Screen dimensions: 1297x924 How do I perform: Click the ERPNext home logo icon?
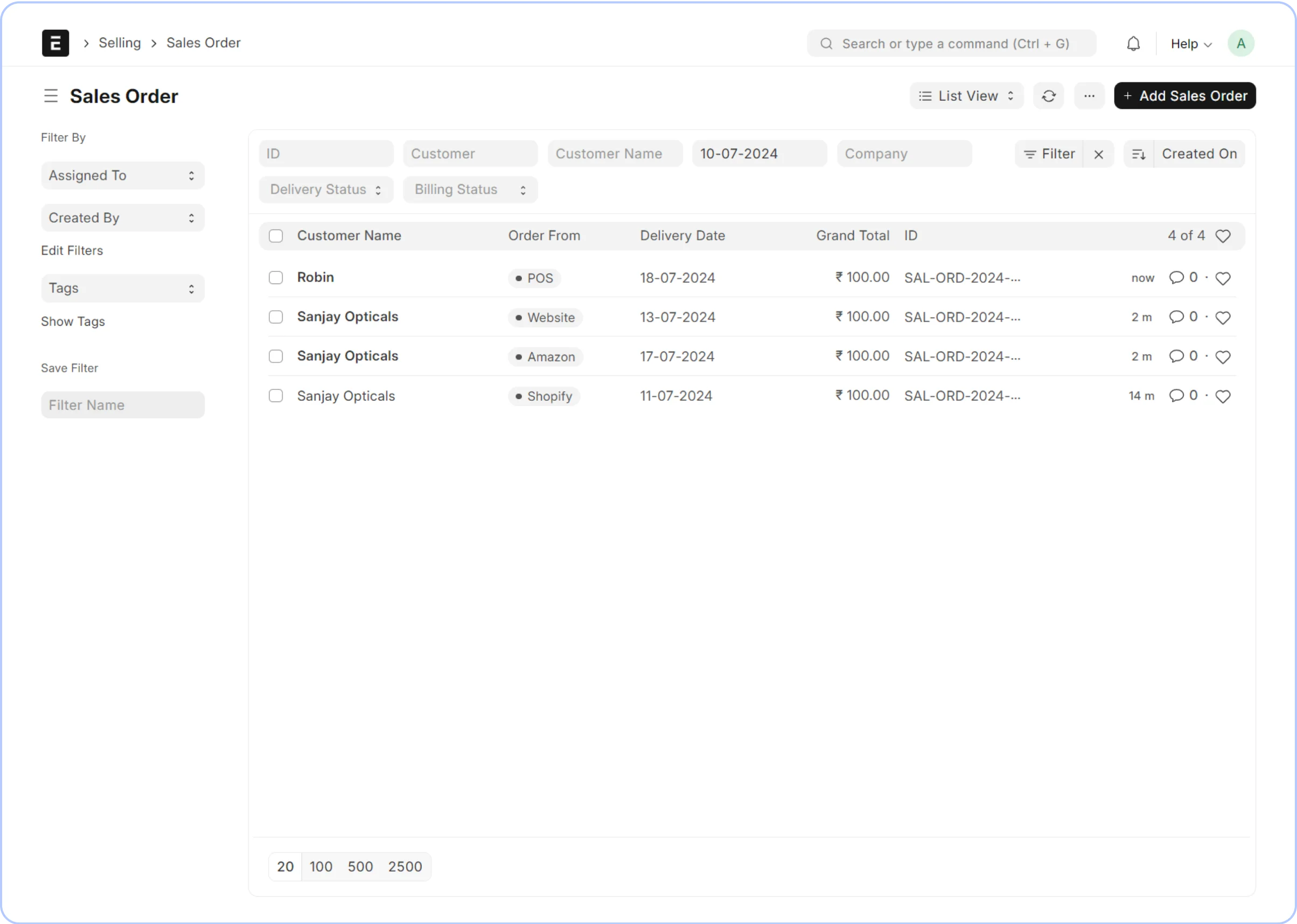click(55, 43)
